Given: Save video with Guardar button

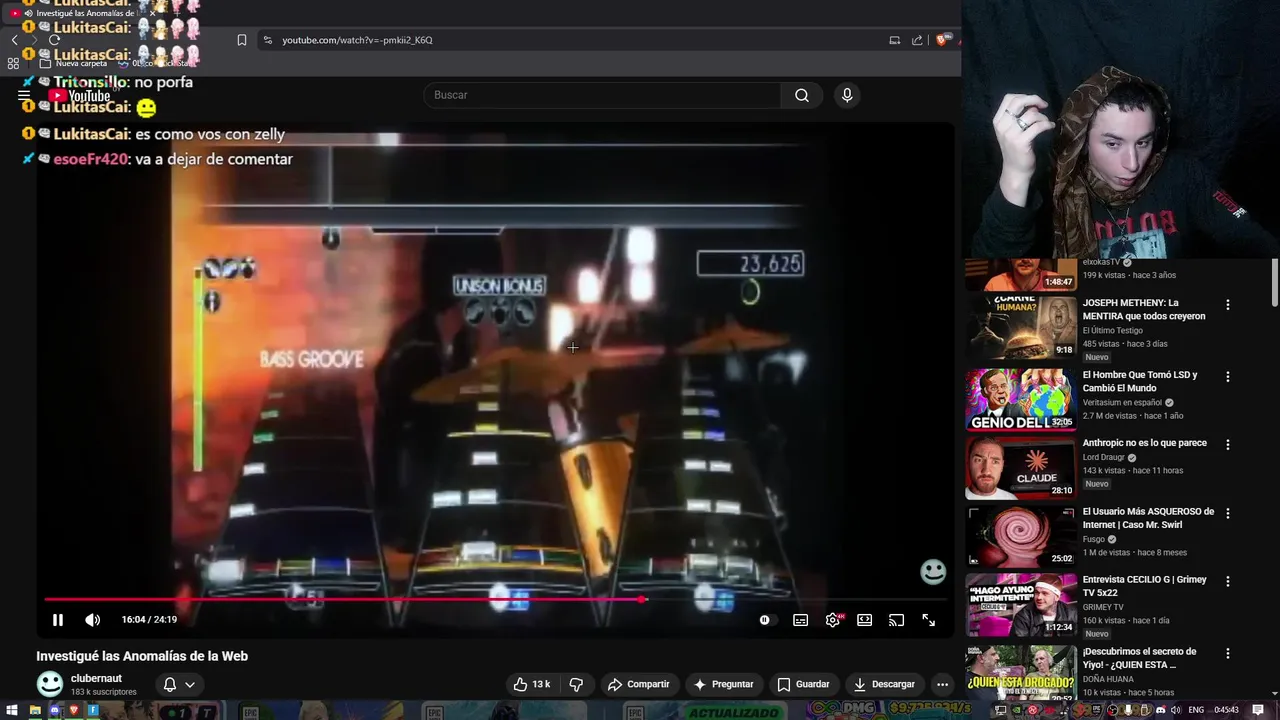Looking at the screenshot, I should point(803,684).
